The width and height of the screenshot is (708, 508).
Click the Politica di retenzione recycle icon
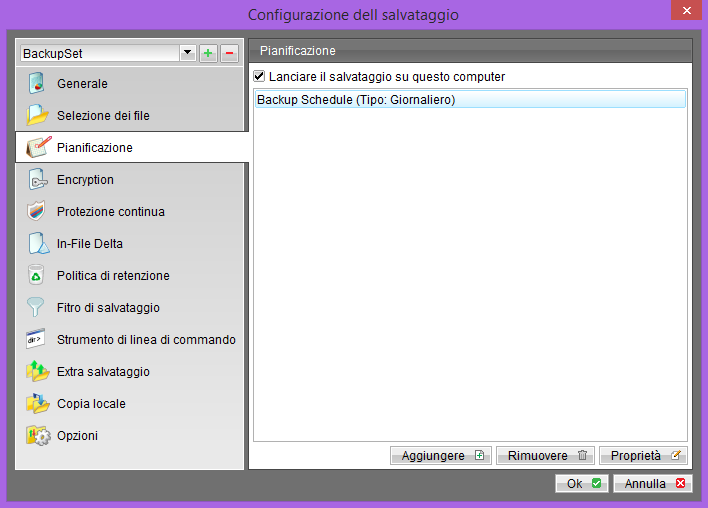[x=36, y=275]
